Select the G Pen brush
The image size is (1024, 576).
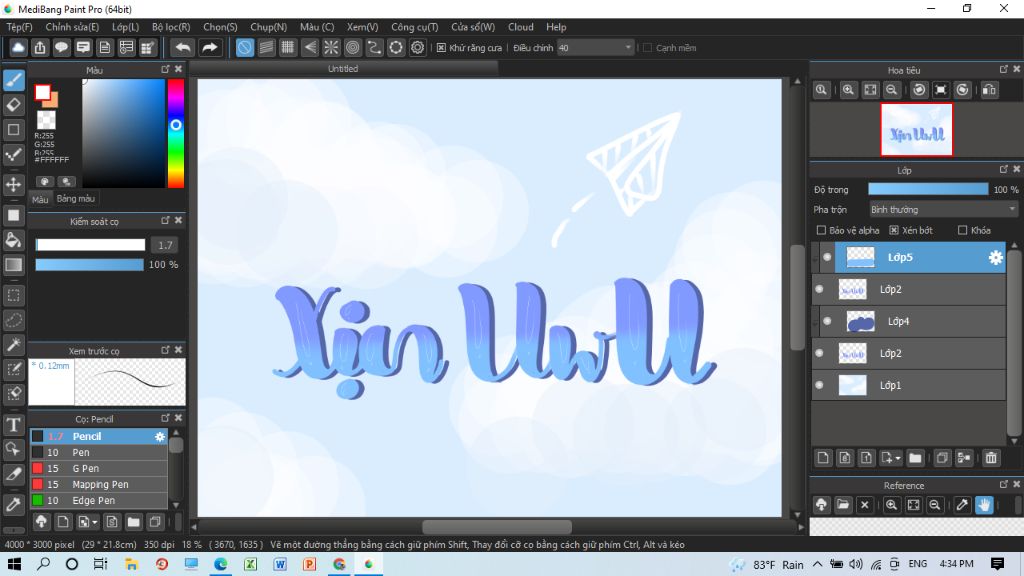coord(99,468)
